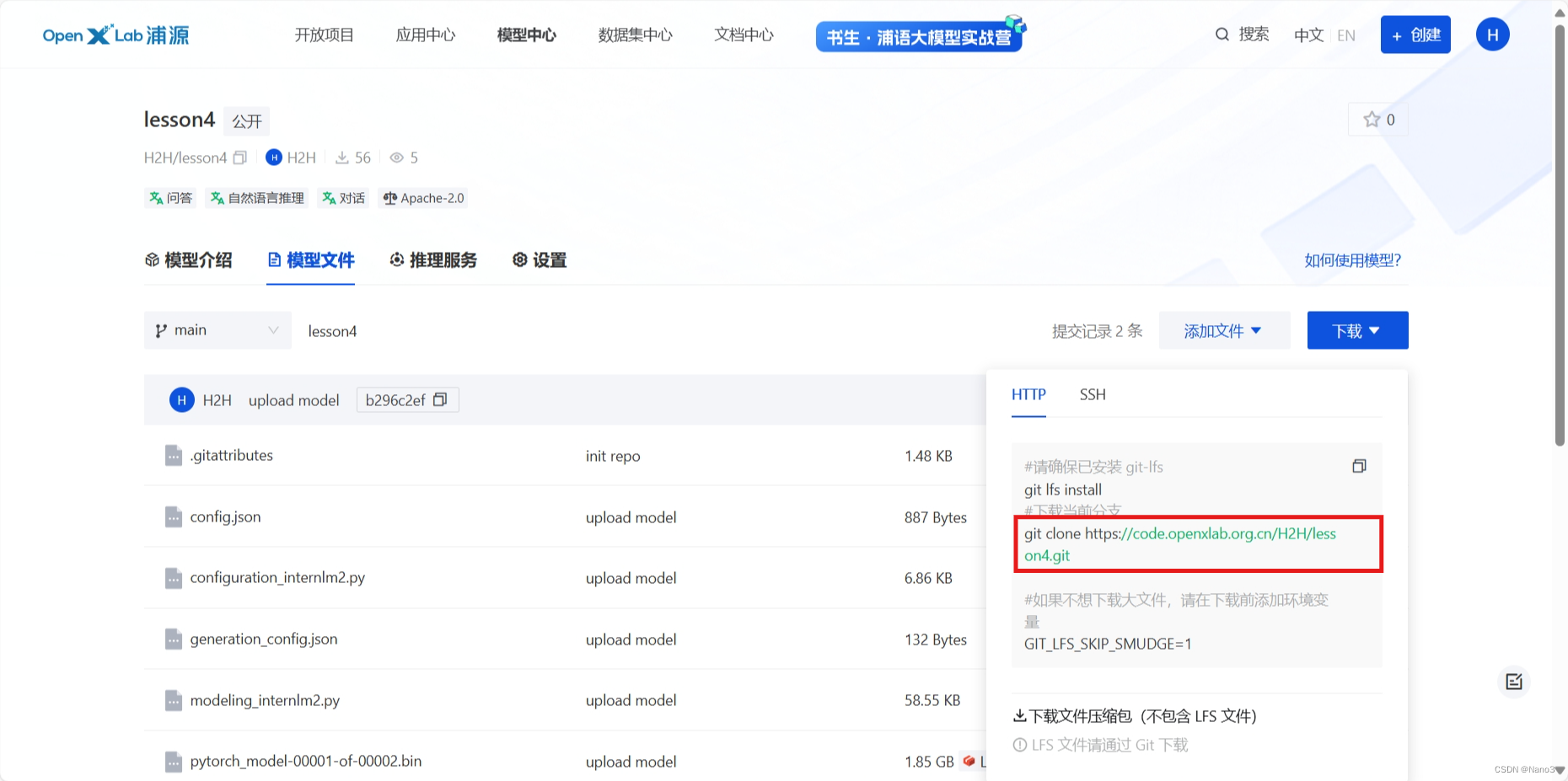This screenshot has width=1568, height=781.
Task: Open modeling_internlm2.py file
Action: tap(265, 700)
